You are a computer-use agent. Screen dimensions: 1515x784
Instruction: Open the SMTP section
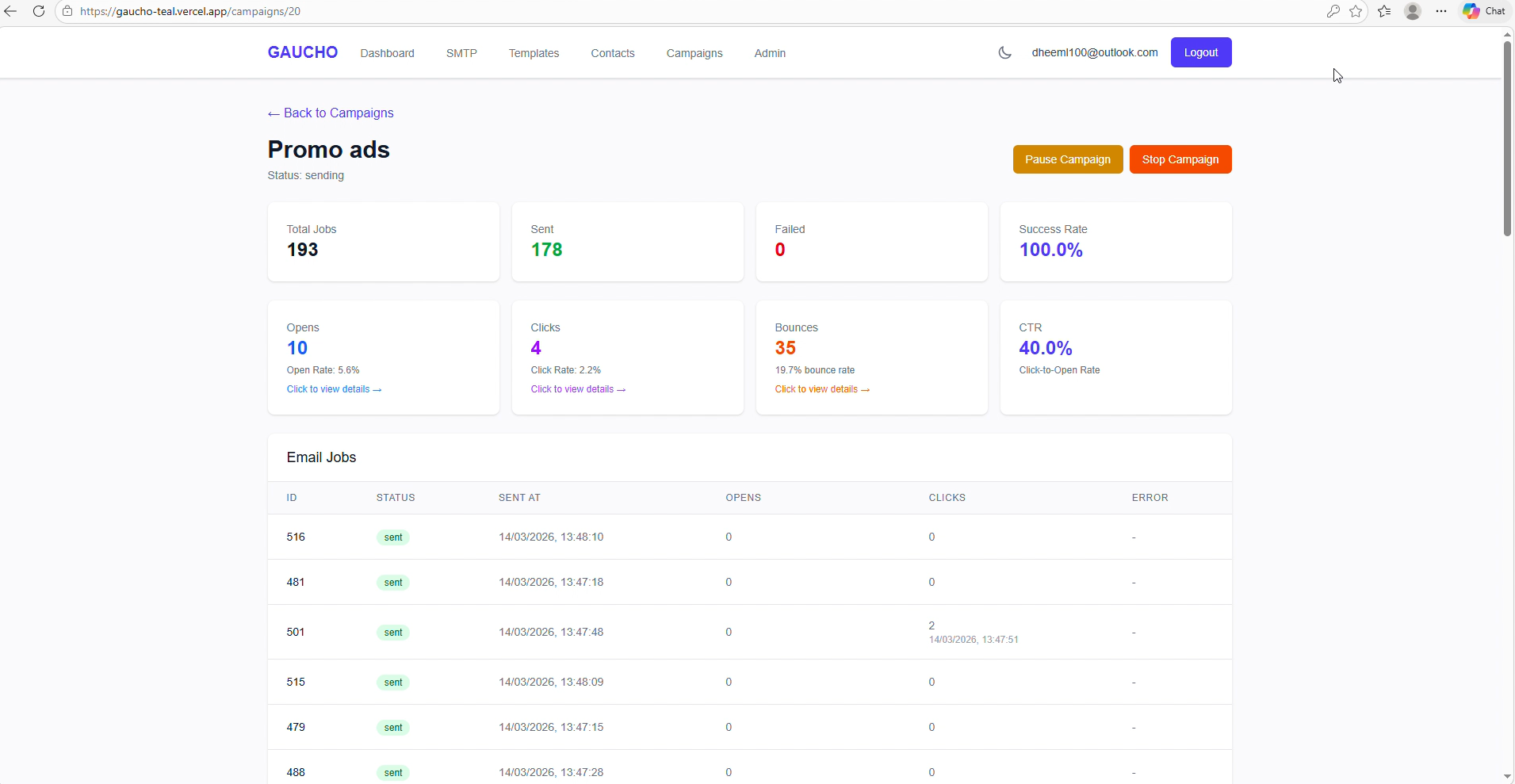point(462,53)
